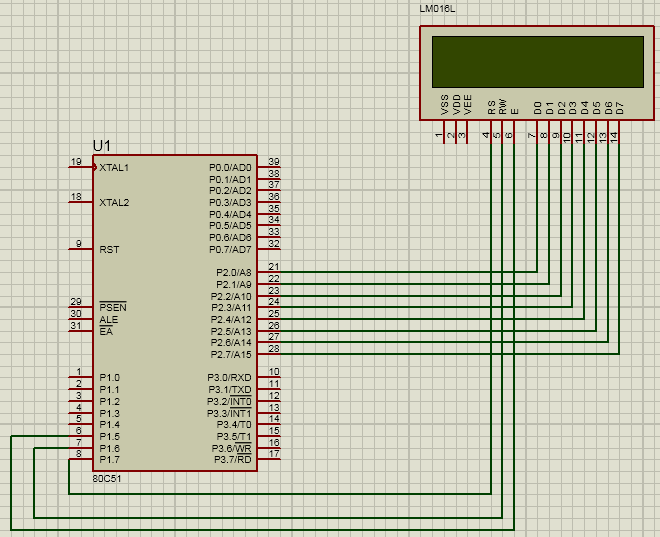Select the RST pin 9 terminal
660x537 pixels.
[x=80, y=249]
